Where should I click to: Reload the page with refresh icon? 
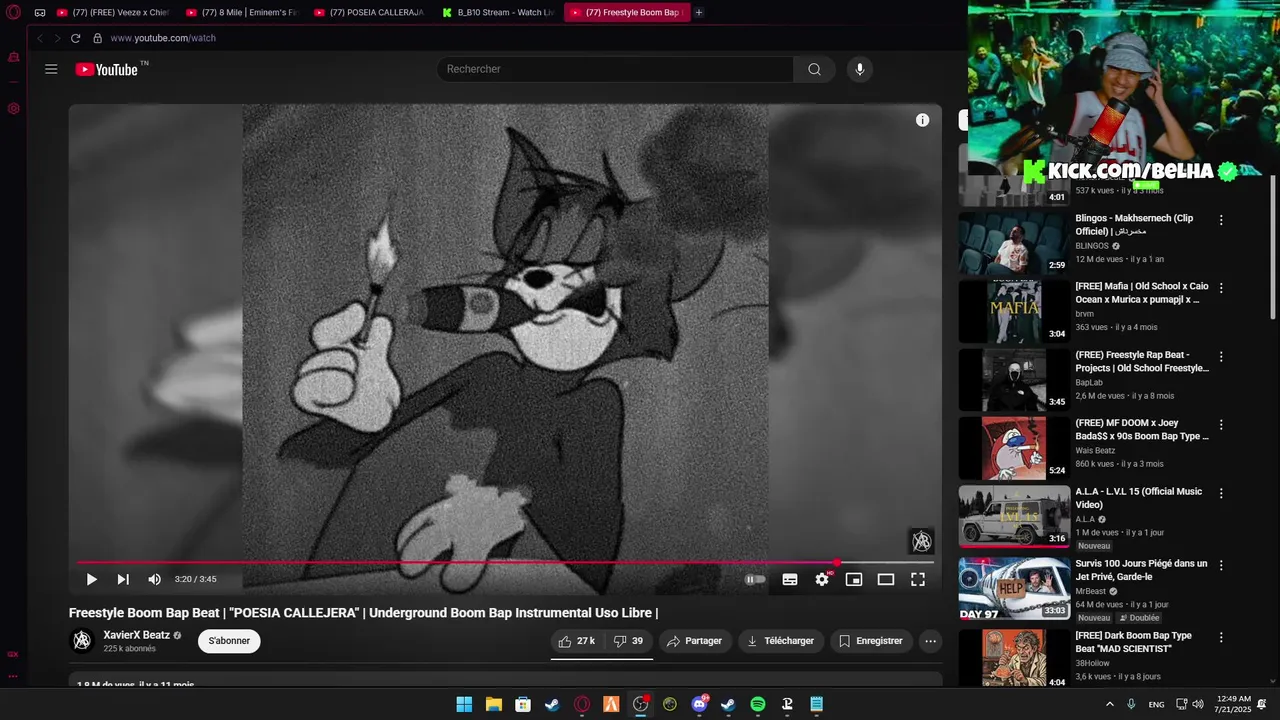point(75,38)
